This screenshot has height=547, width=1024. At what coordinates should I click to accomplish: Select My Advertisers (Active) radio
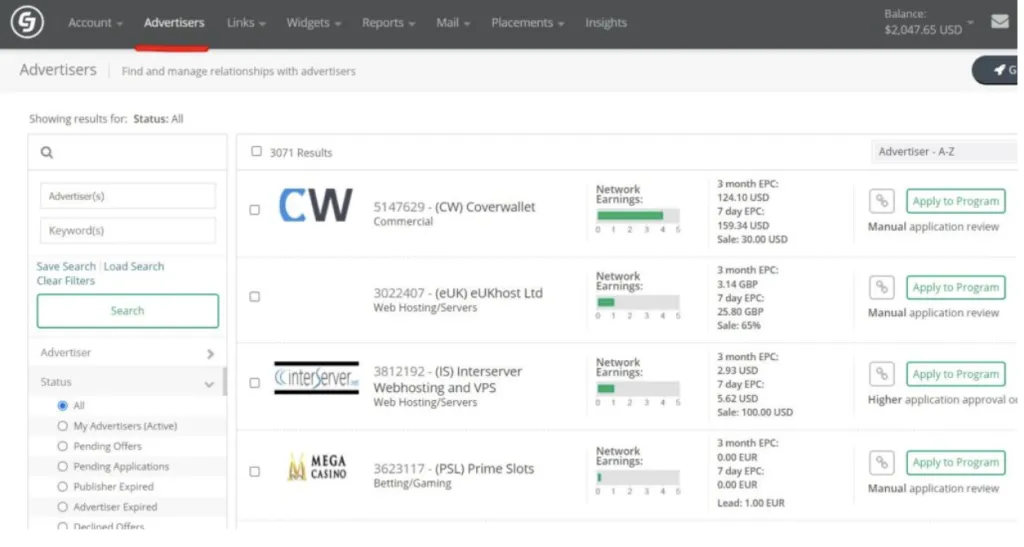point(63,426)
